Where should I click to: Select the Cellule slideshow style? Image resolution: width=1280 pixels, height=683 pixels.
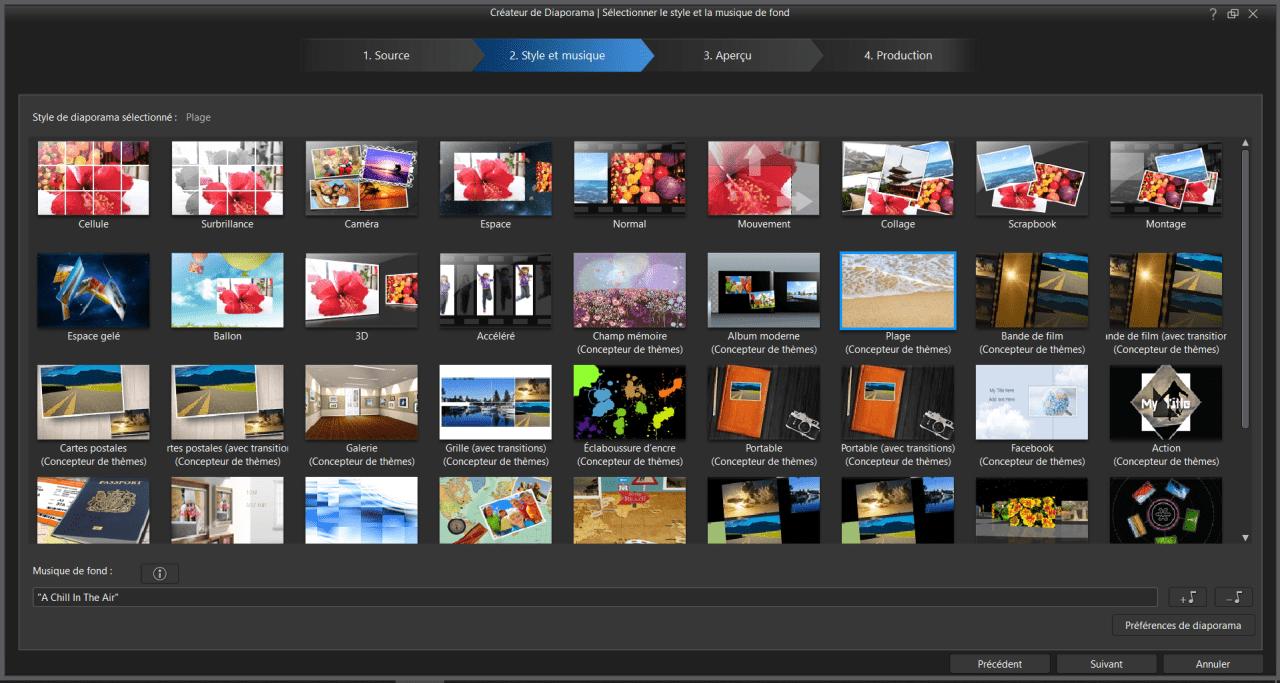click(93, 178)
